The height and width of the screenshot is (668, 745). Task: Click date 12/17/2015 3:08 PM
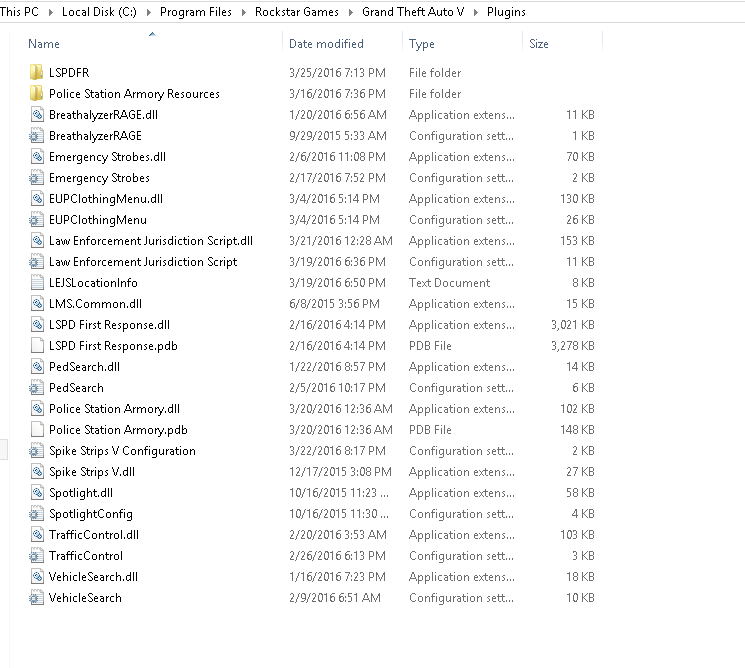(x=340, y=472)
